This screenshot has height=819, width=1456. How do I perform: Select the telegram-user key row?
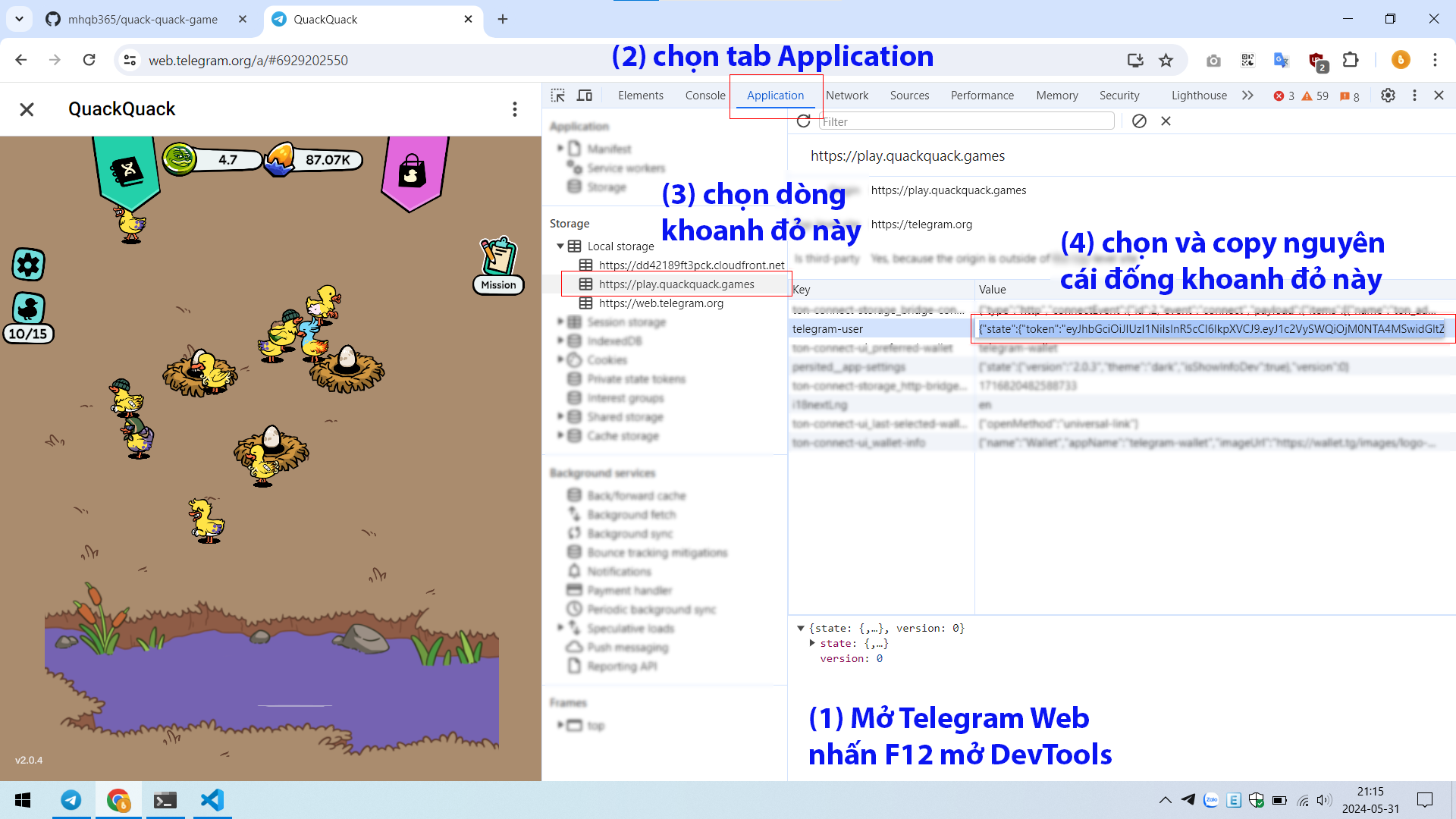click(x=828, y=329)
